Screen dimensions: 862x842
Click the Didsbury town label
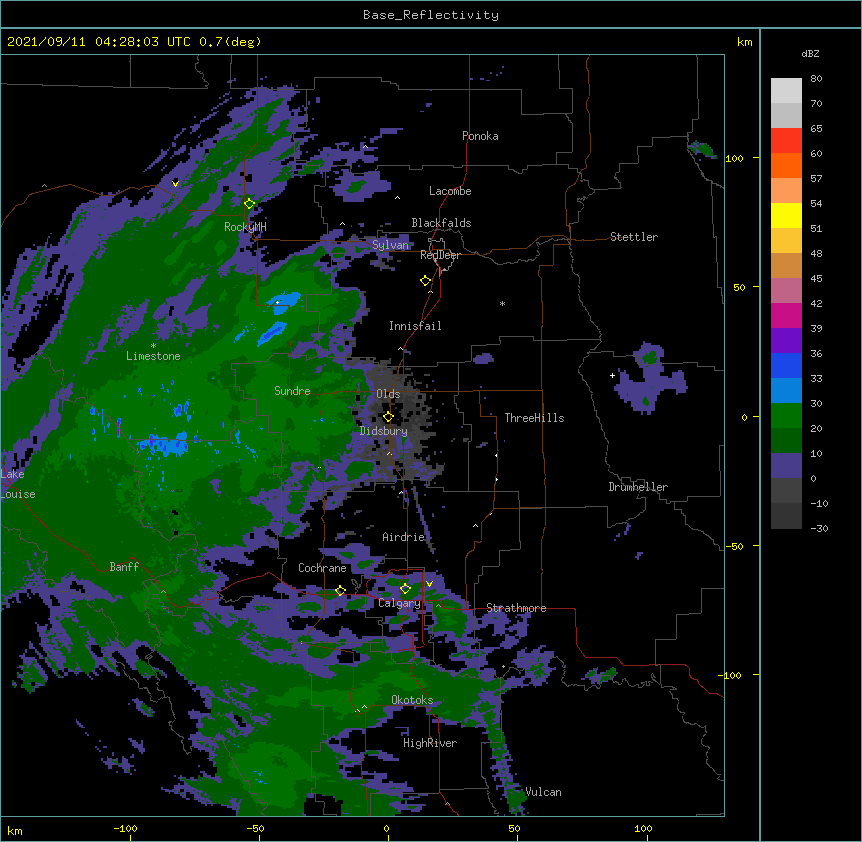[x=384, y=431]
